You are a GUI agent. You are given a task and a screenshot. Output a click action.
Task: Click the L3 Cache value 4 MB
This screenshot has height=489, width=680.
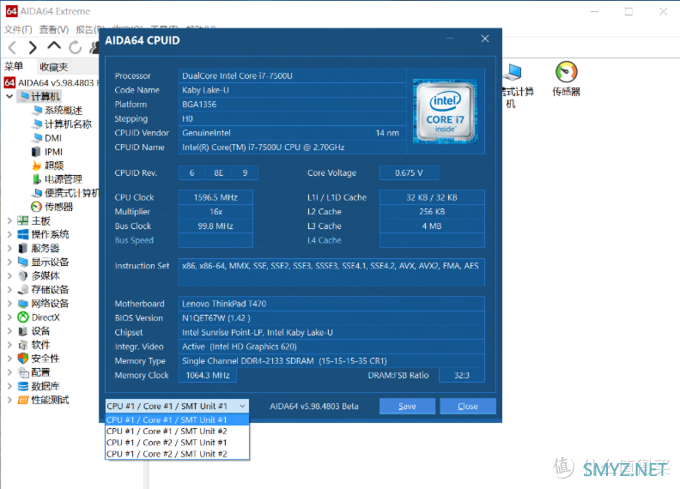pyautogui.click(x=432, y=226)
